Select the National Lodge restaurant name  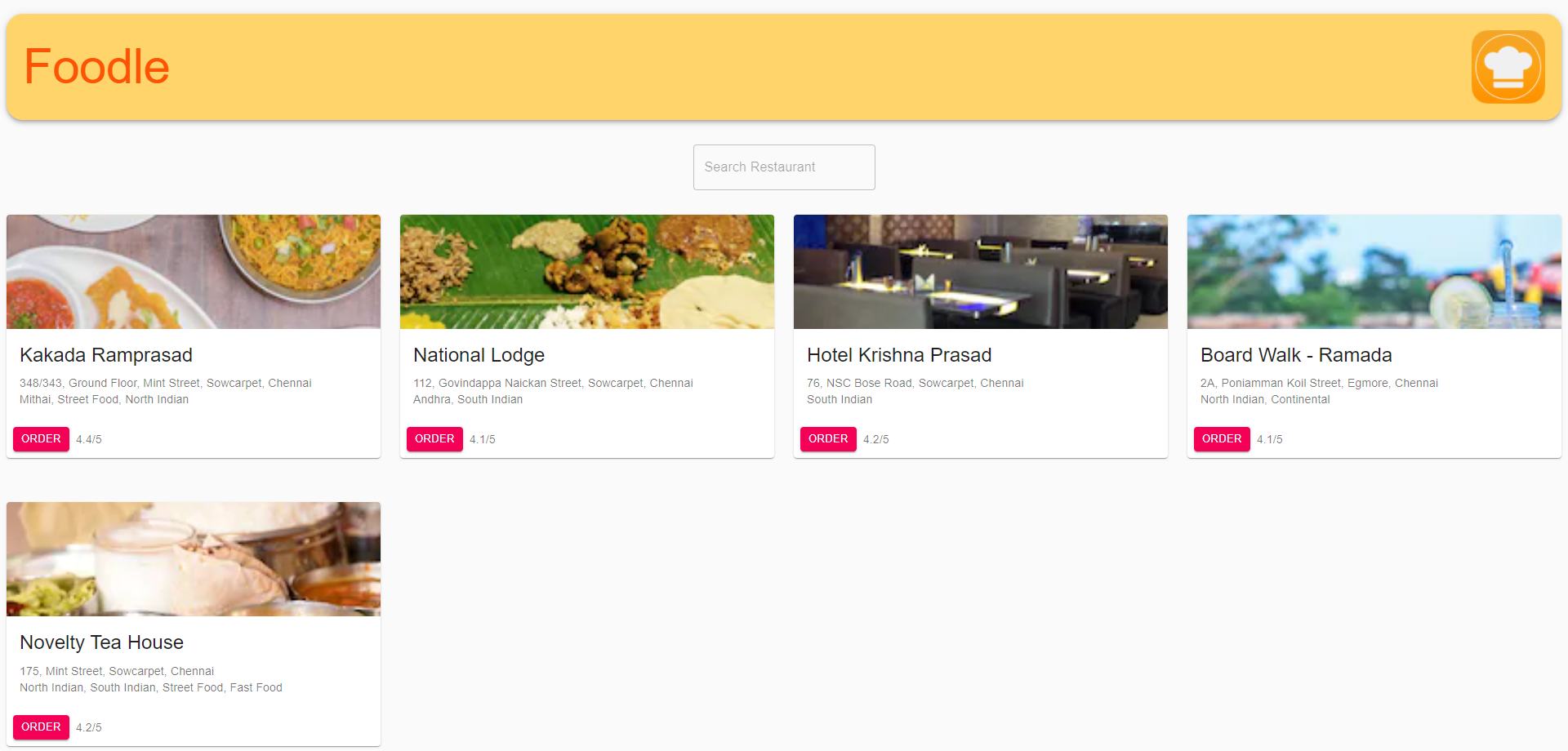click(x=479, y=355)
